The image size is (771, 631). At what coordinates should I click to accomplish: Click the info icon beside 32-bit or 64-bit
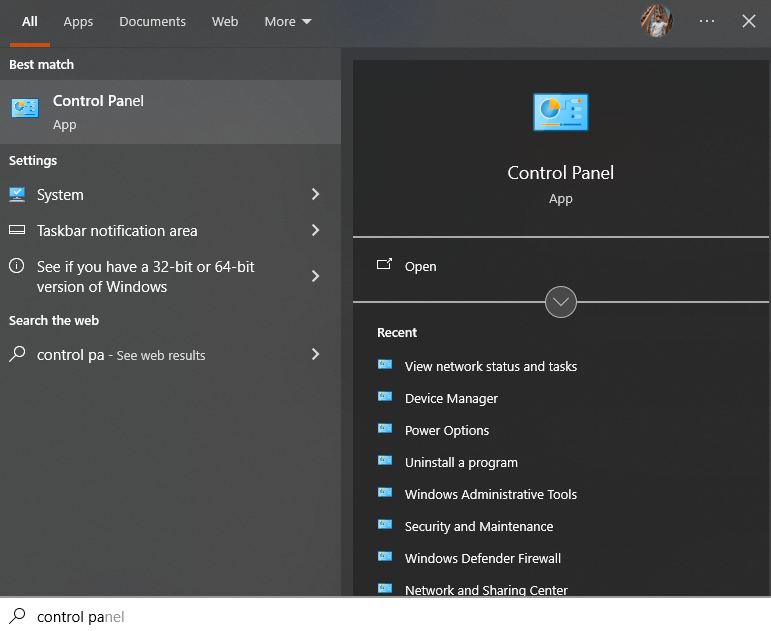17,266
